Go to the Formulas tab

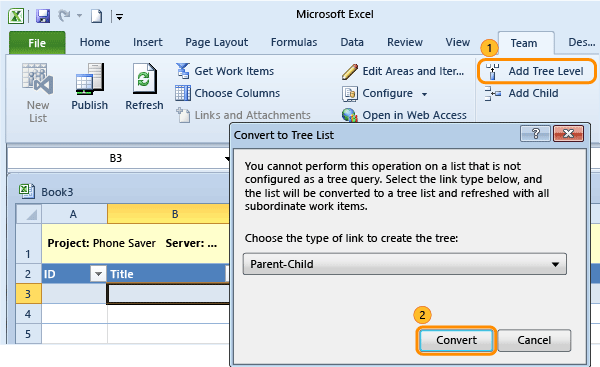294,42
